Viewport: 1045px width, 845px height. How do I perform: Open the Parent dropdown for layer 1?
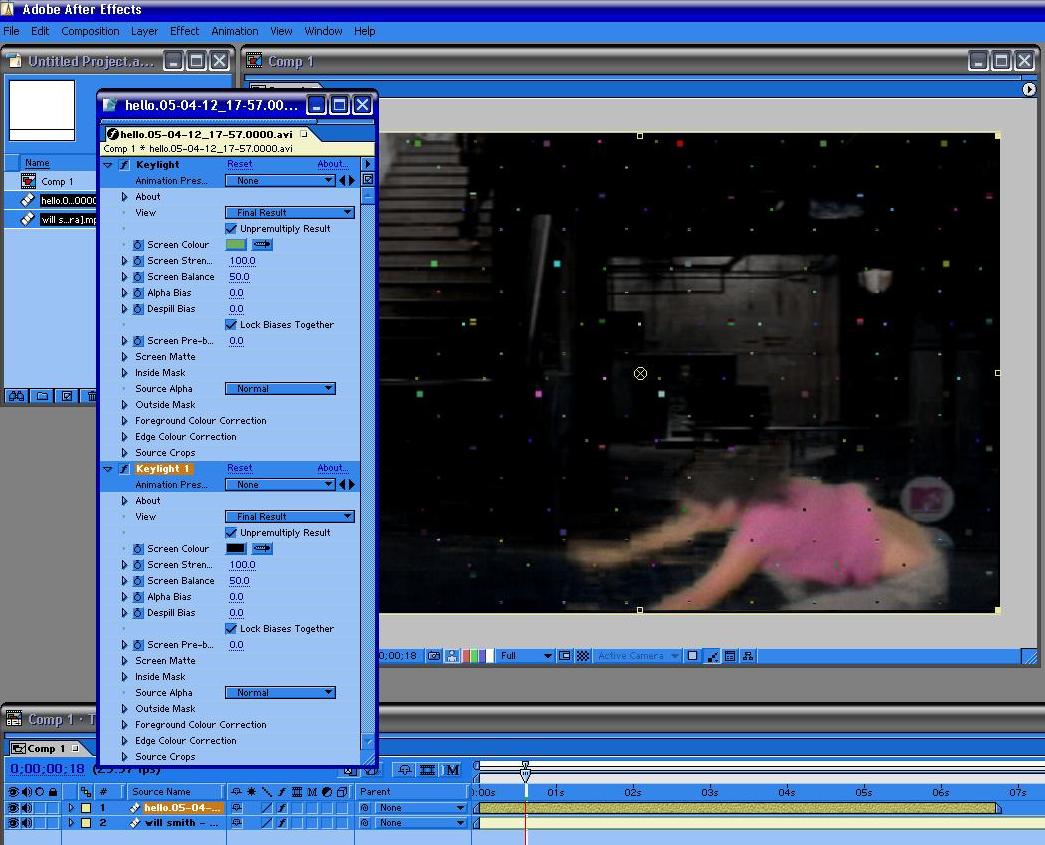[x=419, y=808]
